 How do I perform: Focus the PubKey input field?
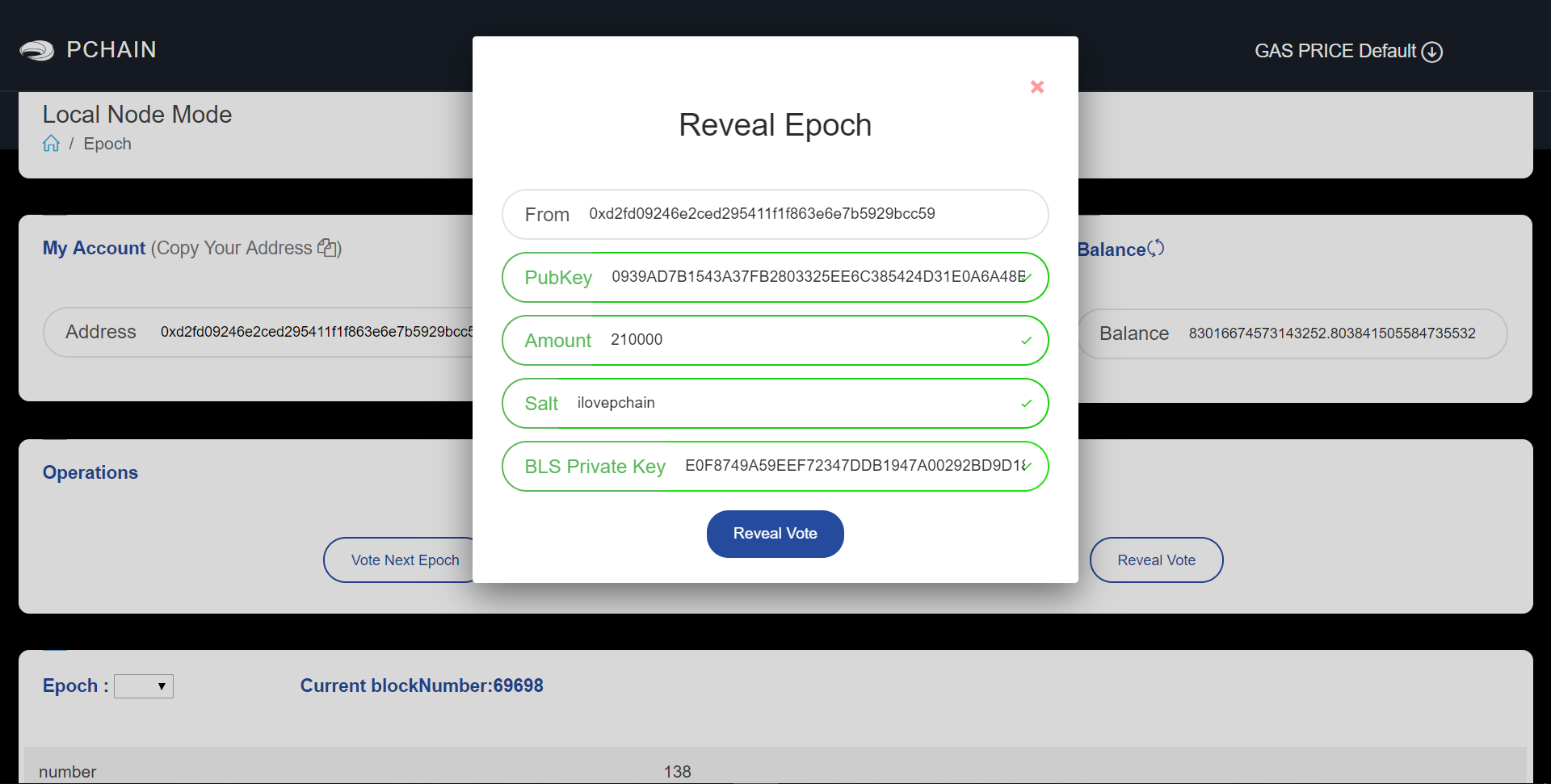tap(775, 278)
